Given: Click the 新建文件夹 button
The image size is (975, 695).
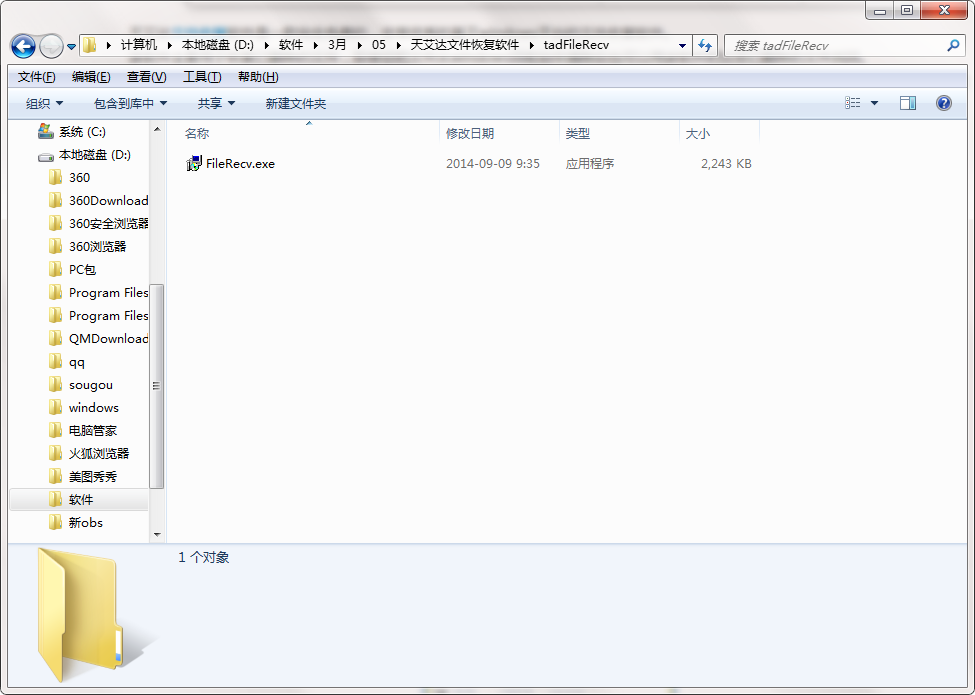Looking at the screenshot, I should 295,103.
